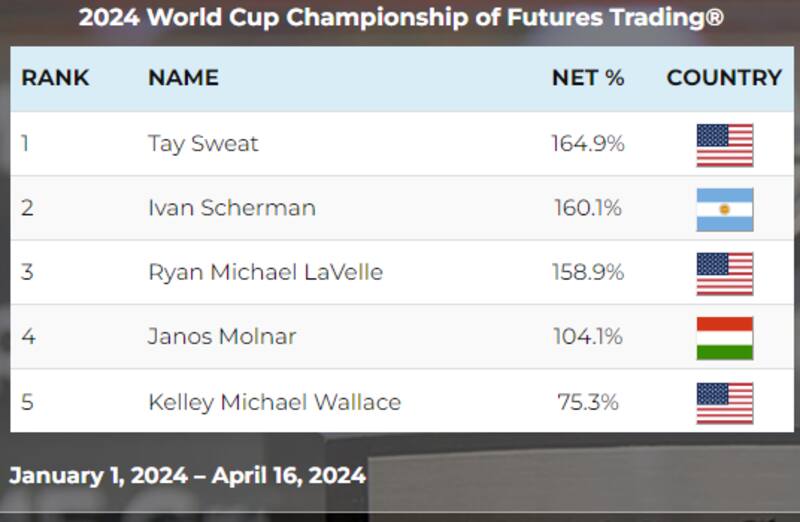Click the 75.3% net percentage
Screen dimensions: 800x522
[x=588, y=402]
